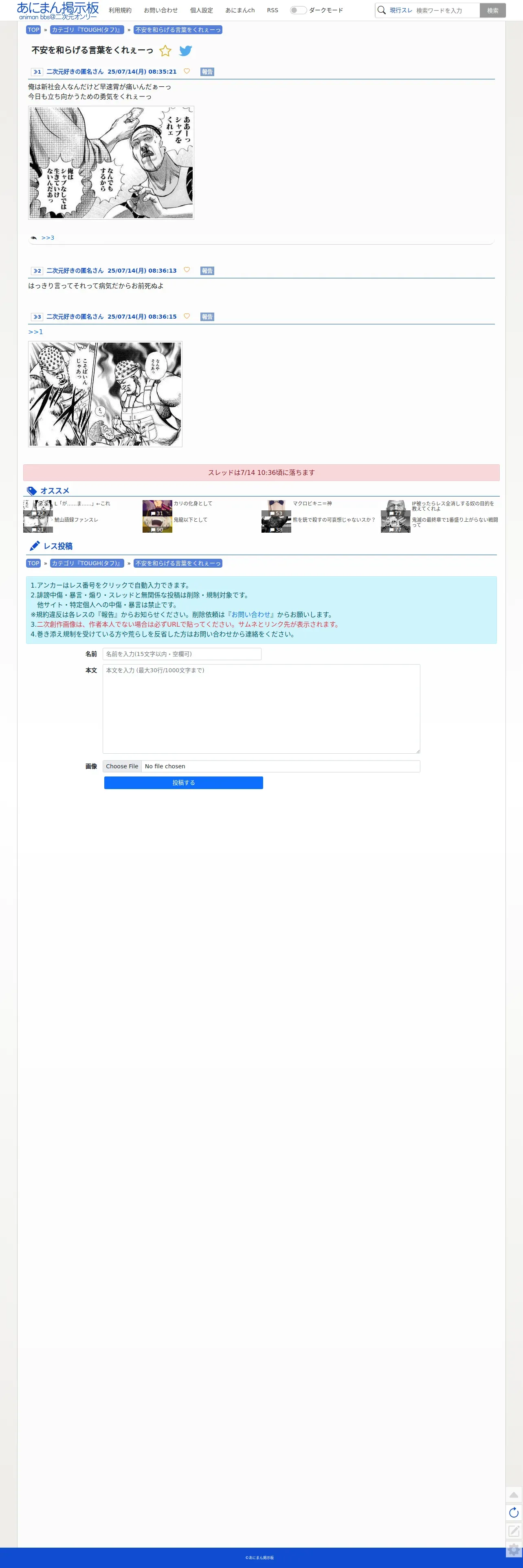
Task: Report post 2 with 報告 button
Action: click(207, 271)
